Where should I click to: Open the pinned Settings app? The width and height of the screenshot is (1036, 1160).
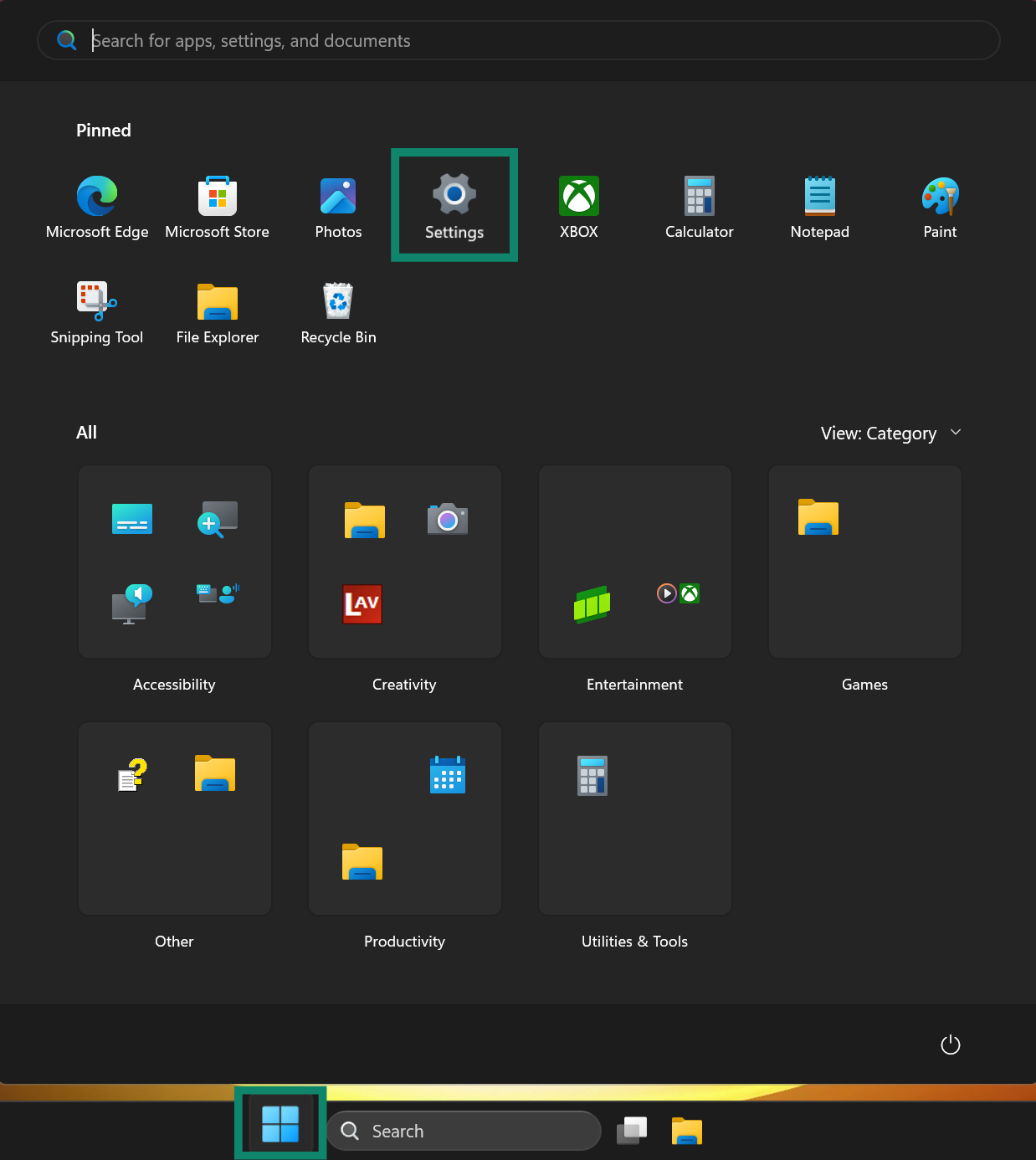454,206
